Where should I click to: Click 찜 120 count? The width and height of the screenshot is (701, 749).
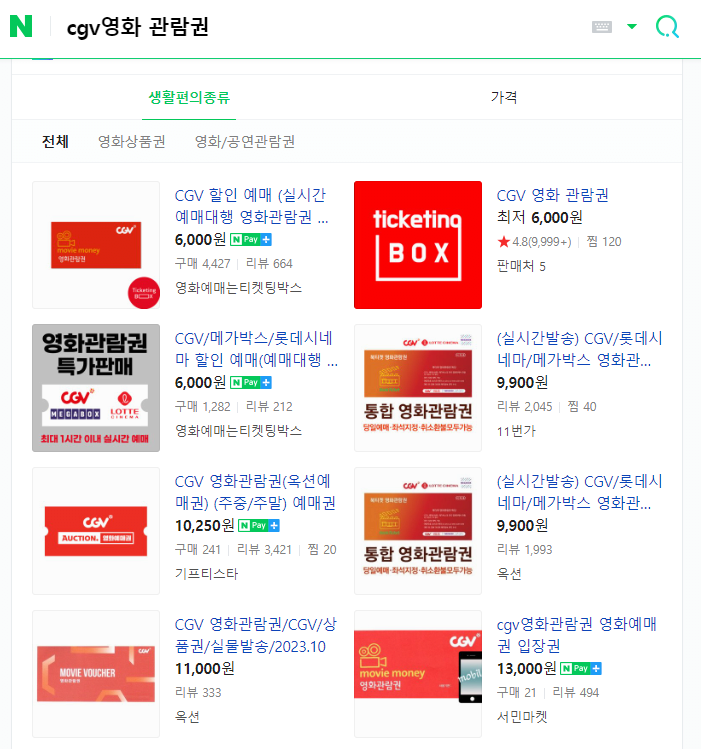click(604, 242)
